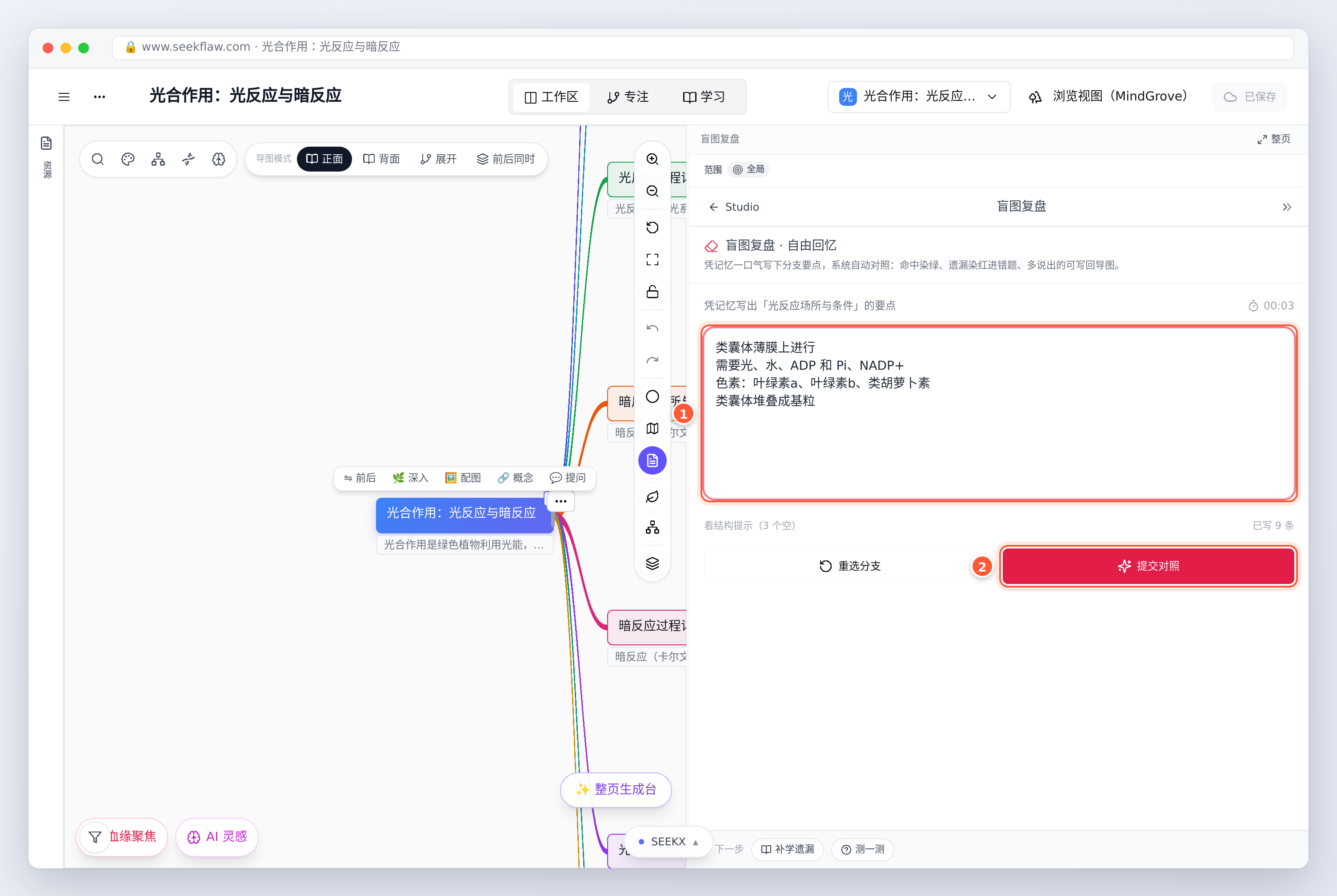Open the three-dot more options in header
Screen dimensions: 1337x896
[x=100, y=97]
